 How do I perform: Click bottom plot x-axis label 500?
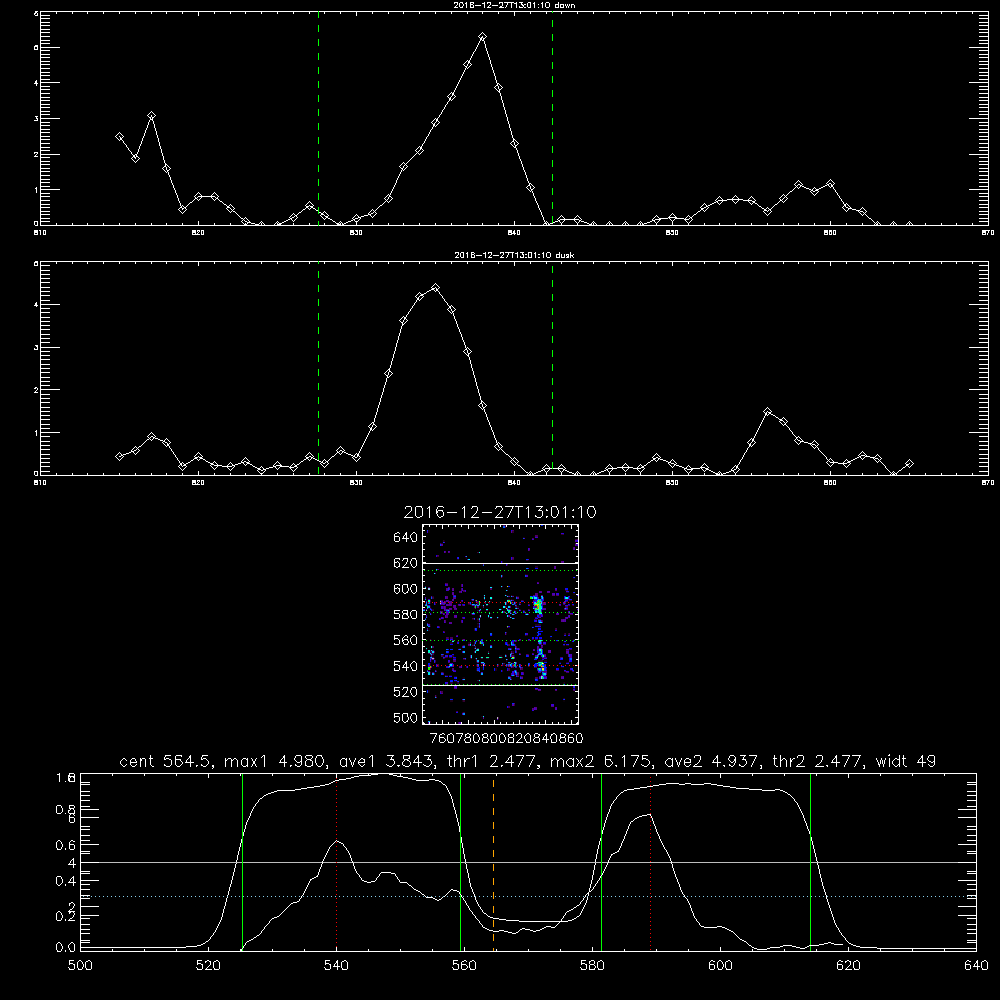[x=80, y=966]
